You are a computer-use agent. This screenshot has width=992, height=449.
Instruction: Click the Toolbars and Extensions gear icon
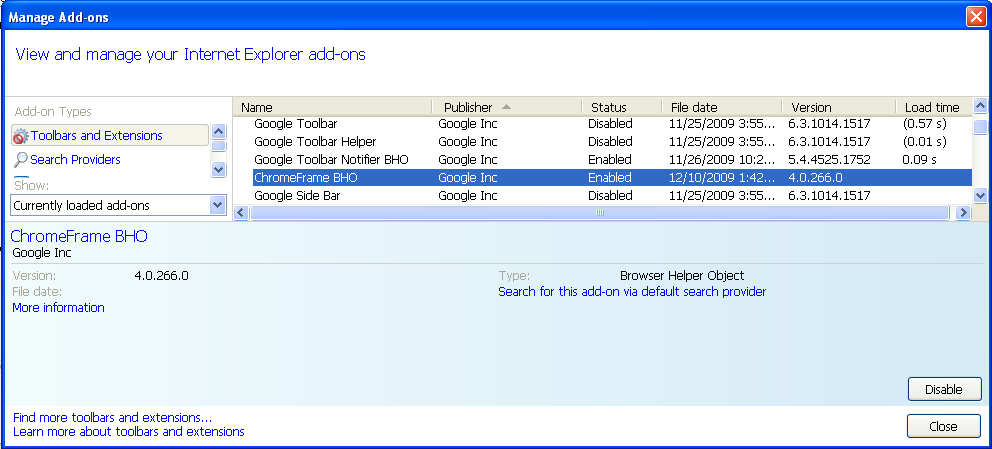pos(21,136)
